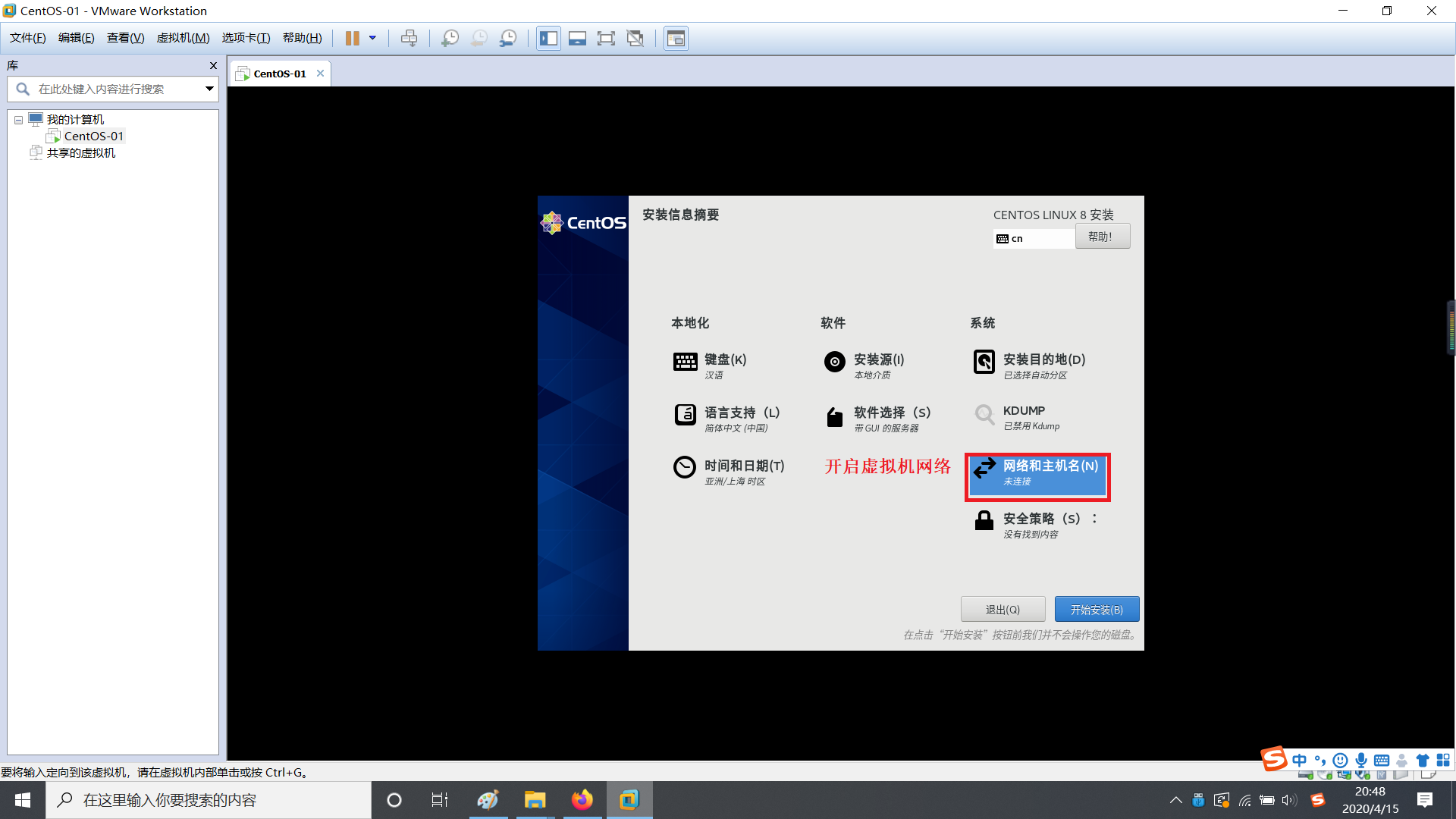Open Cortana circle icon in taskbar
The image size is (1456, 819).
(394, 800)
